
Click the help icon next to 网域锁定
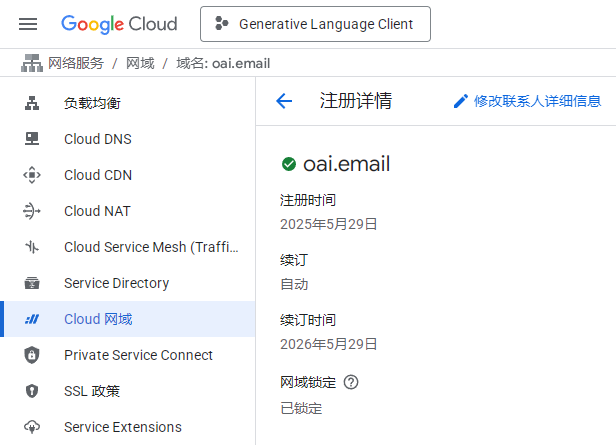click(351, 382)
